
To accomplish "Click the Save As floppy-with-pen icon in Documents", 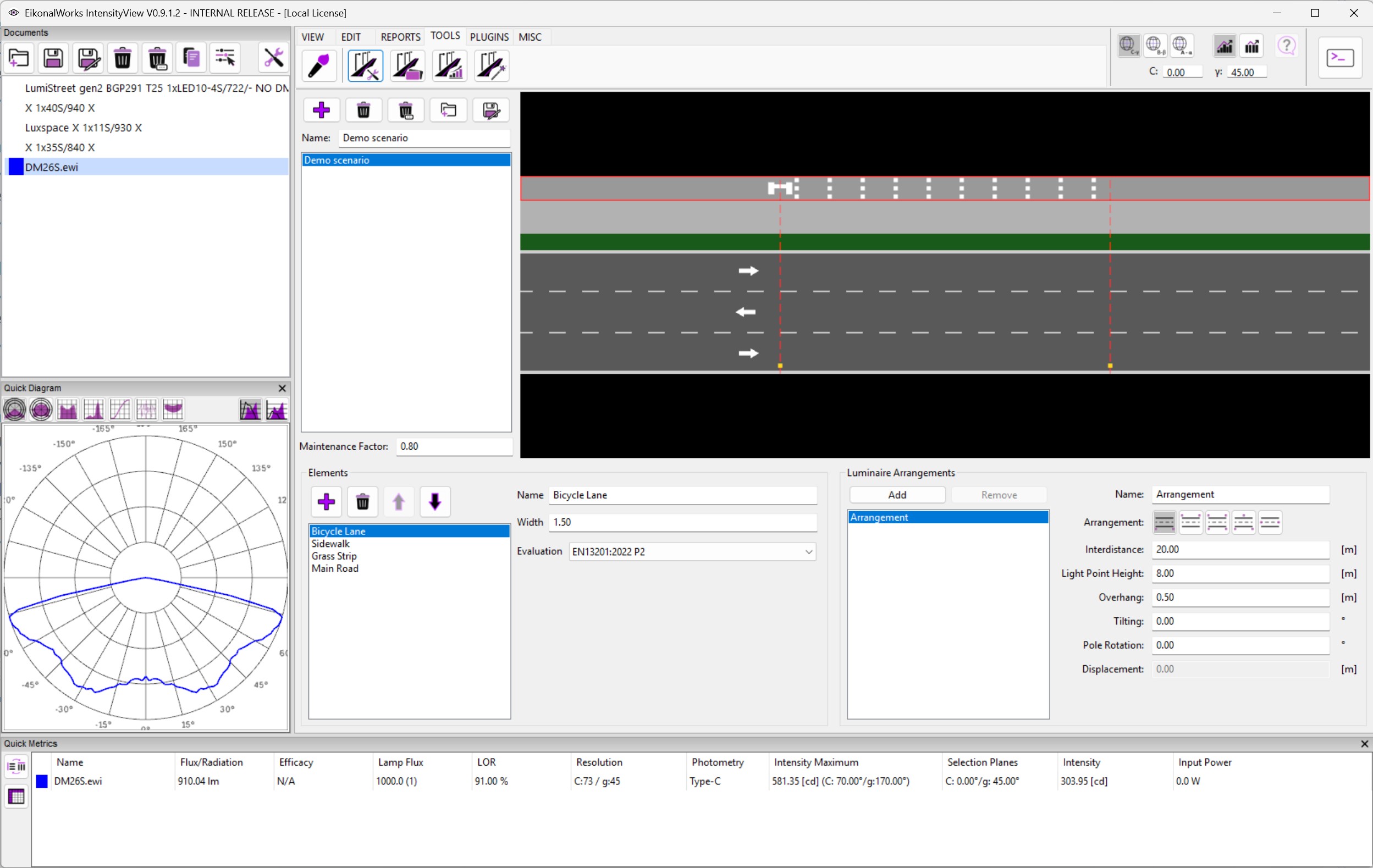I will coord(89,58).
